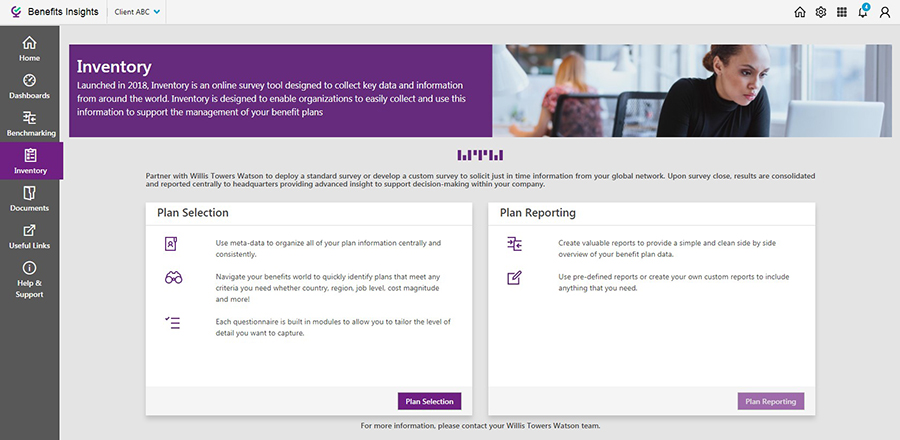This screenshot has width=900, height=440.
Task: Click 'Partner with Willis Towers Watson' paragraph
Action: (480, 181)
